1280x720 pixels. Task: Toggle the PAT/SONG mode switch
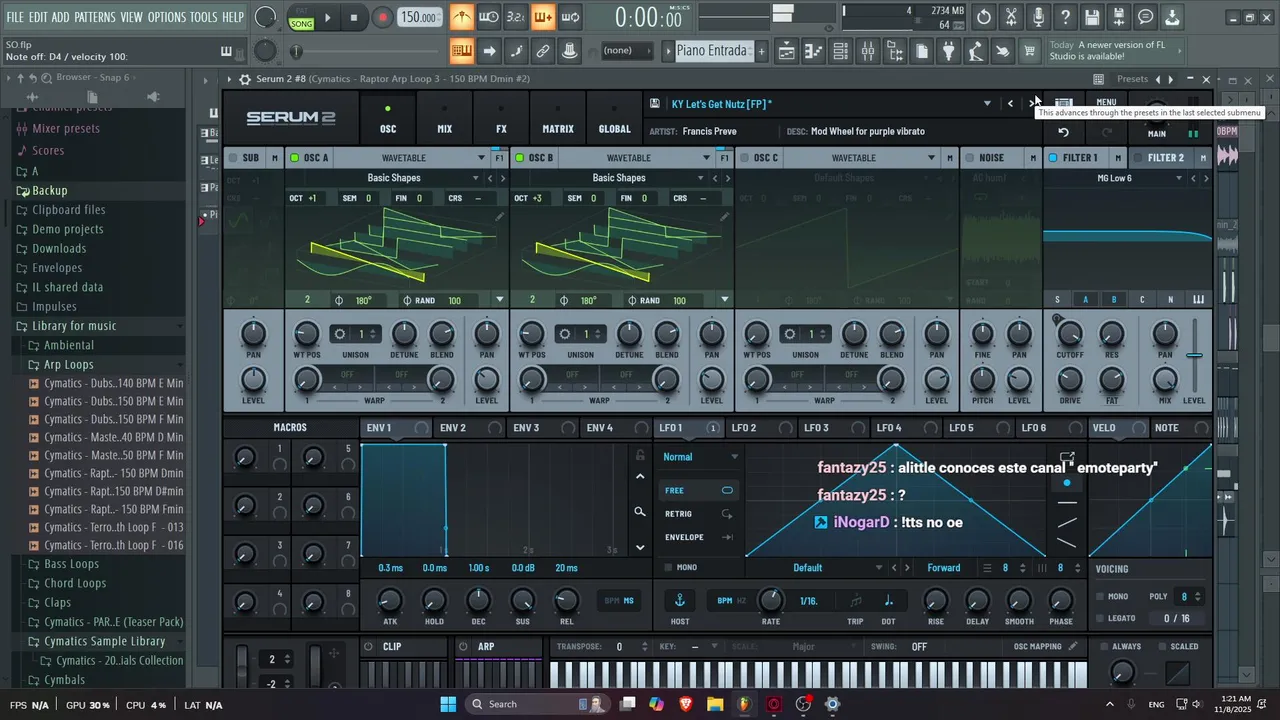coord(301,17)
